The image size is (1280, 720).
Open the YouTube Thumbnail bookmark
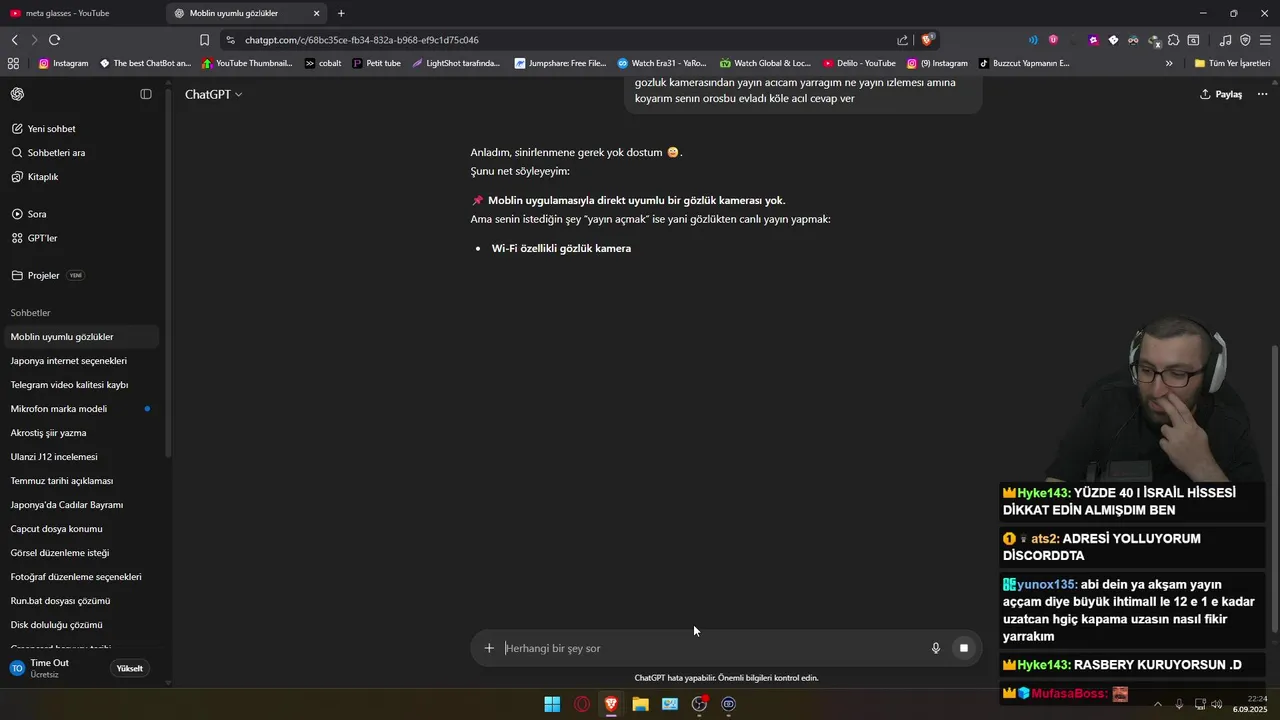[247, 63]
